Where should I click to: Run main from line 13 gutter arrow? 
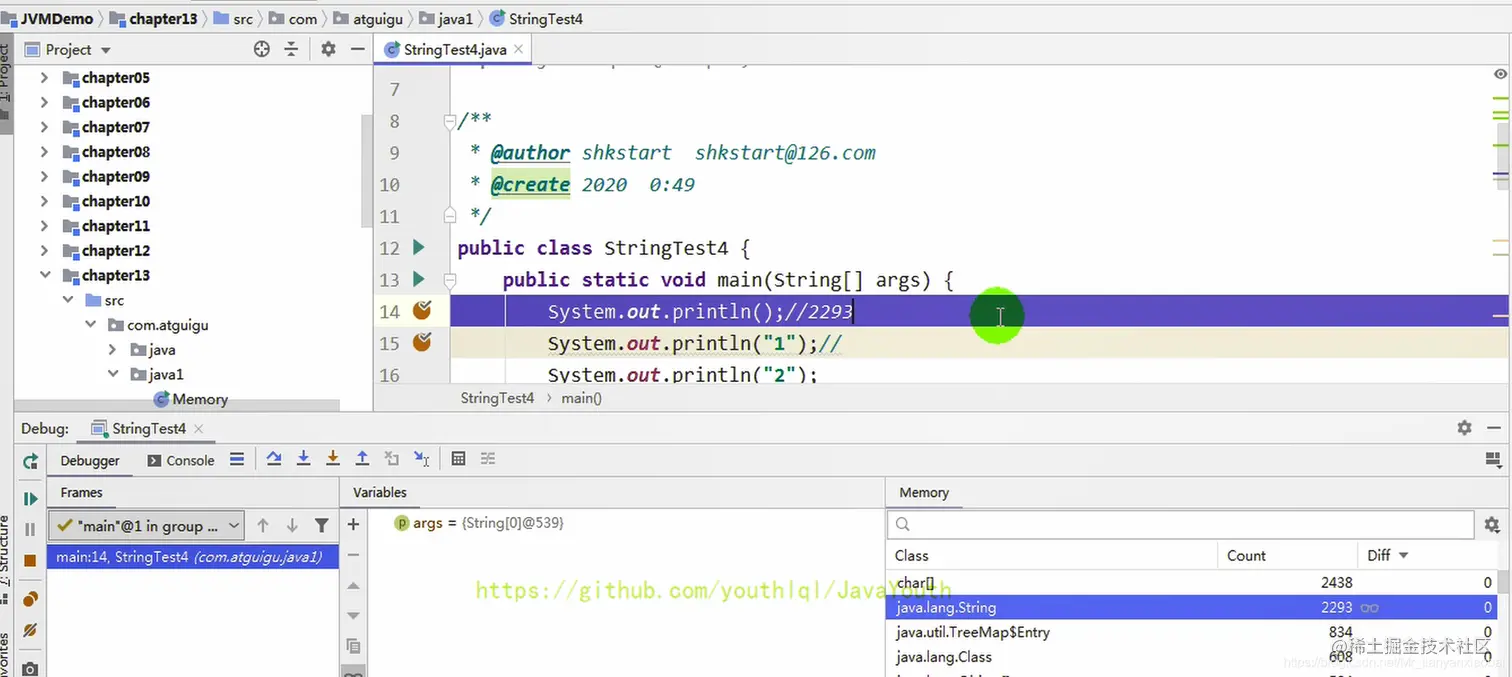(x=419, y=279)
